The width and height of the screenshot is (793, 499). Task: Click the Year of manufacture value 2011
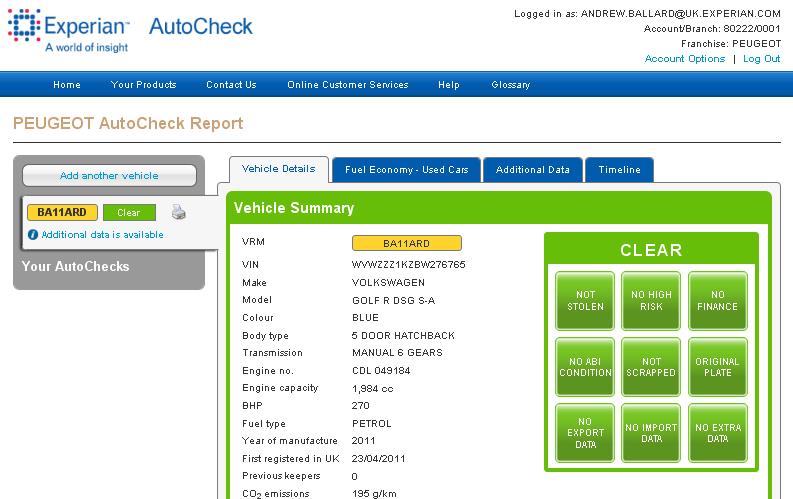pyautogui.click(x=364, y=440)
